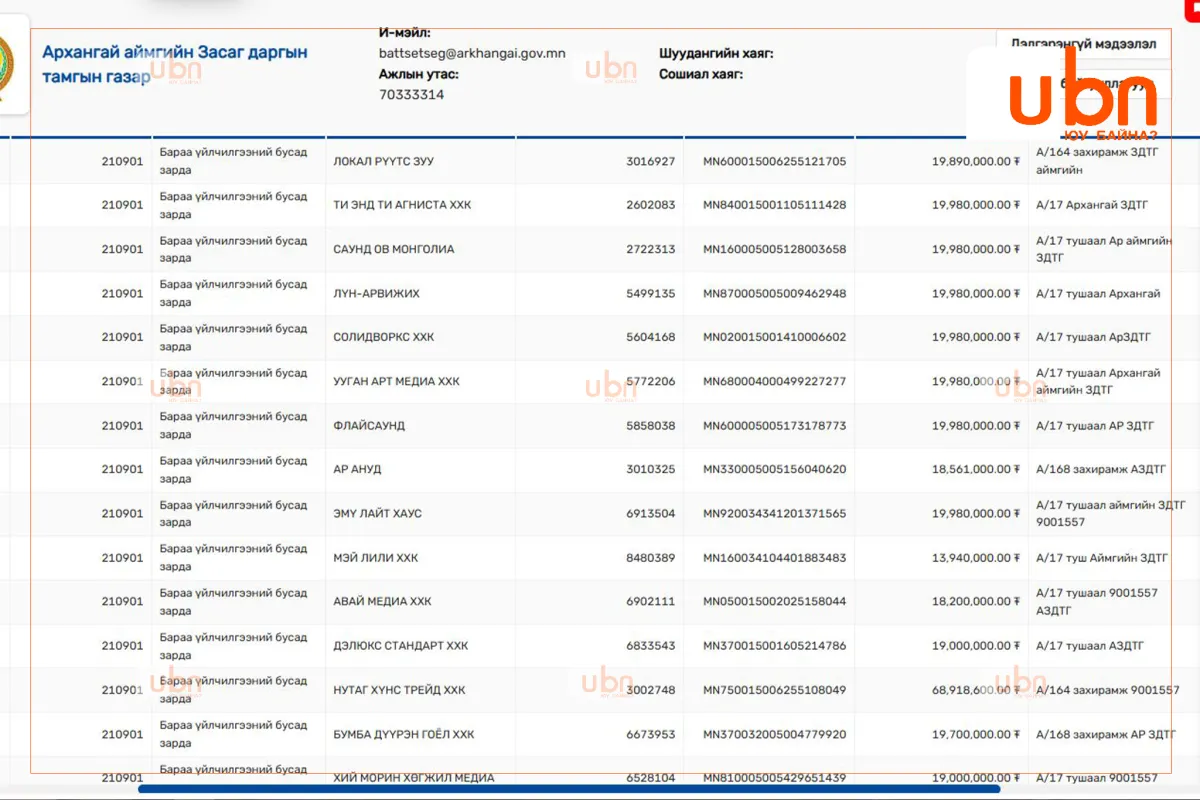The image size is (1200, 800).
Task: Click the ЛУН-АРВИЖИХ recipient cell
Action: (377, 293)
